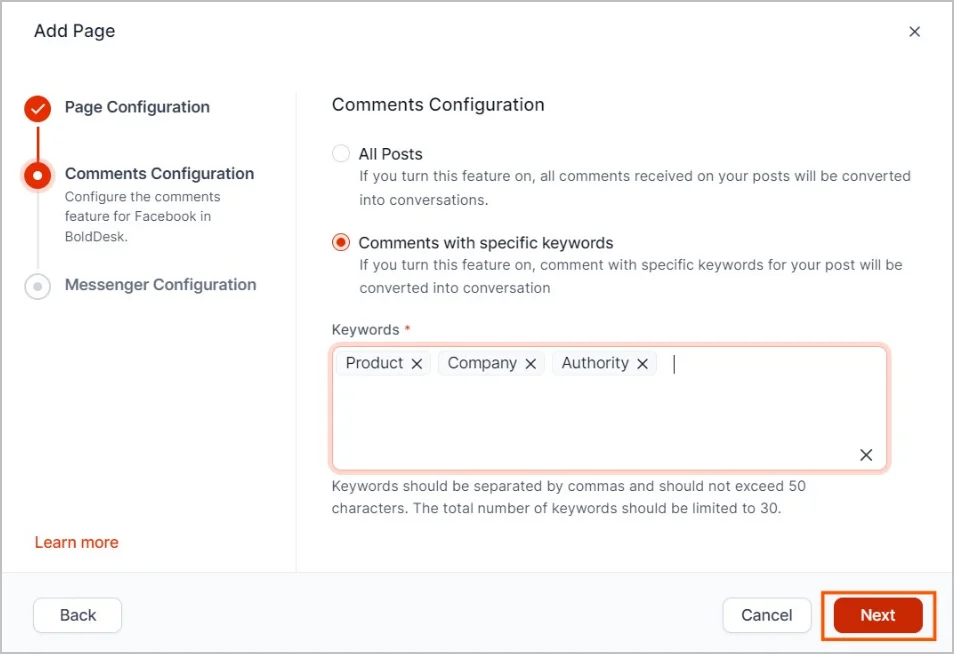This screenshot has height=654, width=954.
Task: Remove the Authority keyword chip
Action: 643,363
